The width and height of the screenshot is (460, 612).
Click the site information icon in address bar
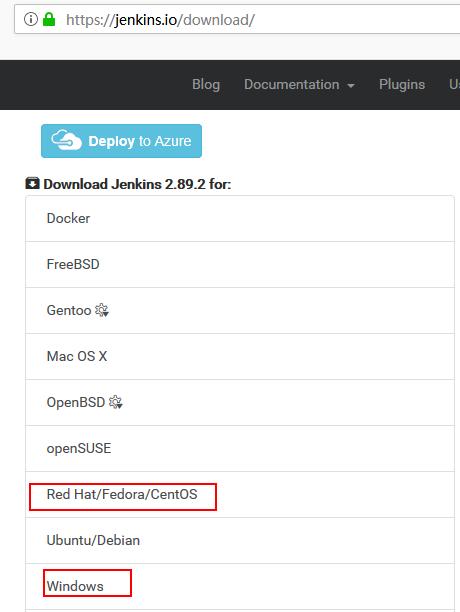point(30,19)
